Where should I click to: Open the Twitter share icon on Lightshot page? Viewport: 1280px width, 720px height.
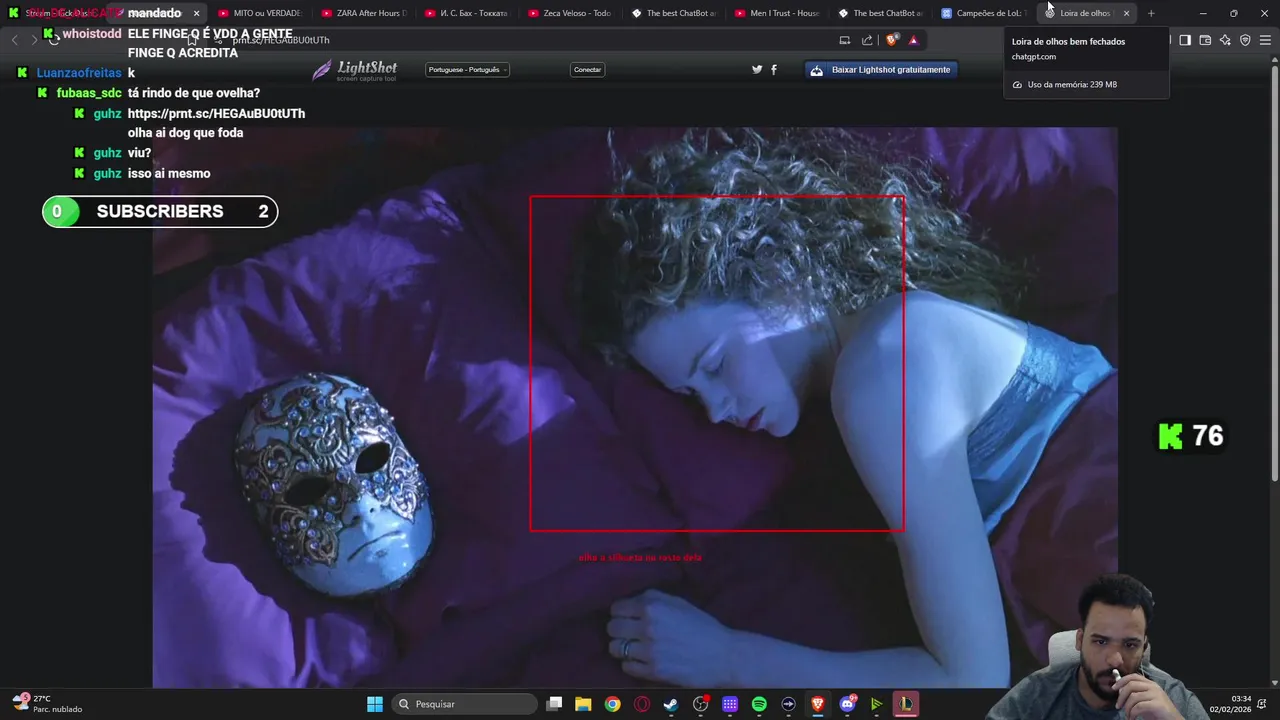757,70
